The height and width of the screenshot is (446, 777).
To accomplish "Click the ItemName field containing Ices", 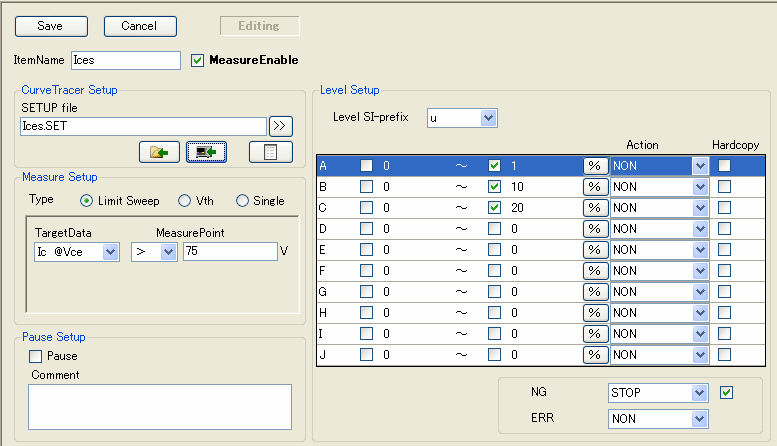I will (126, 60).
